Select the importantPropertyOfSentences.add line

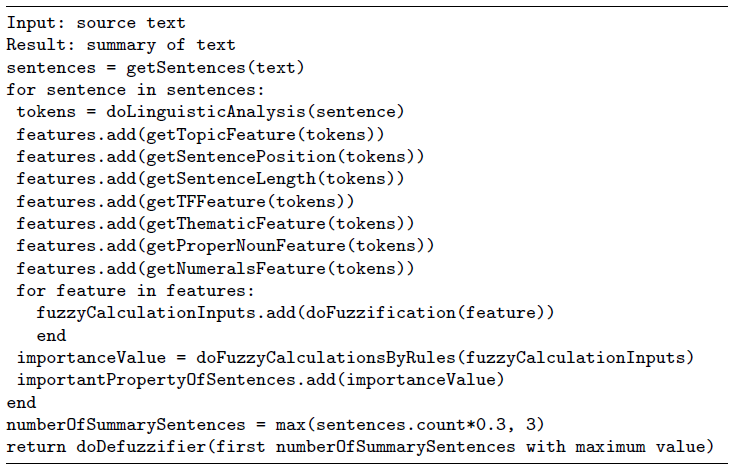point(255,380)
